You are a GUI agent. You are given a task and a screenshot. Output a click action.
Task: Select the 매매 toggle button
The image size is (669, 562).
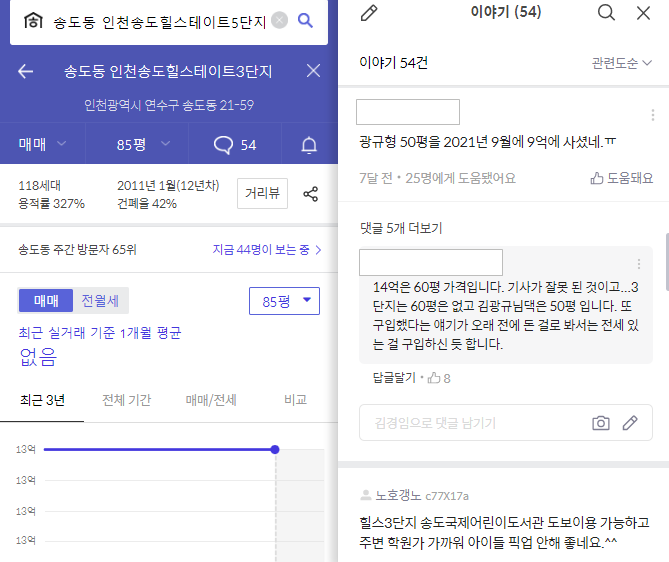[46, 301]
